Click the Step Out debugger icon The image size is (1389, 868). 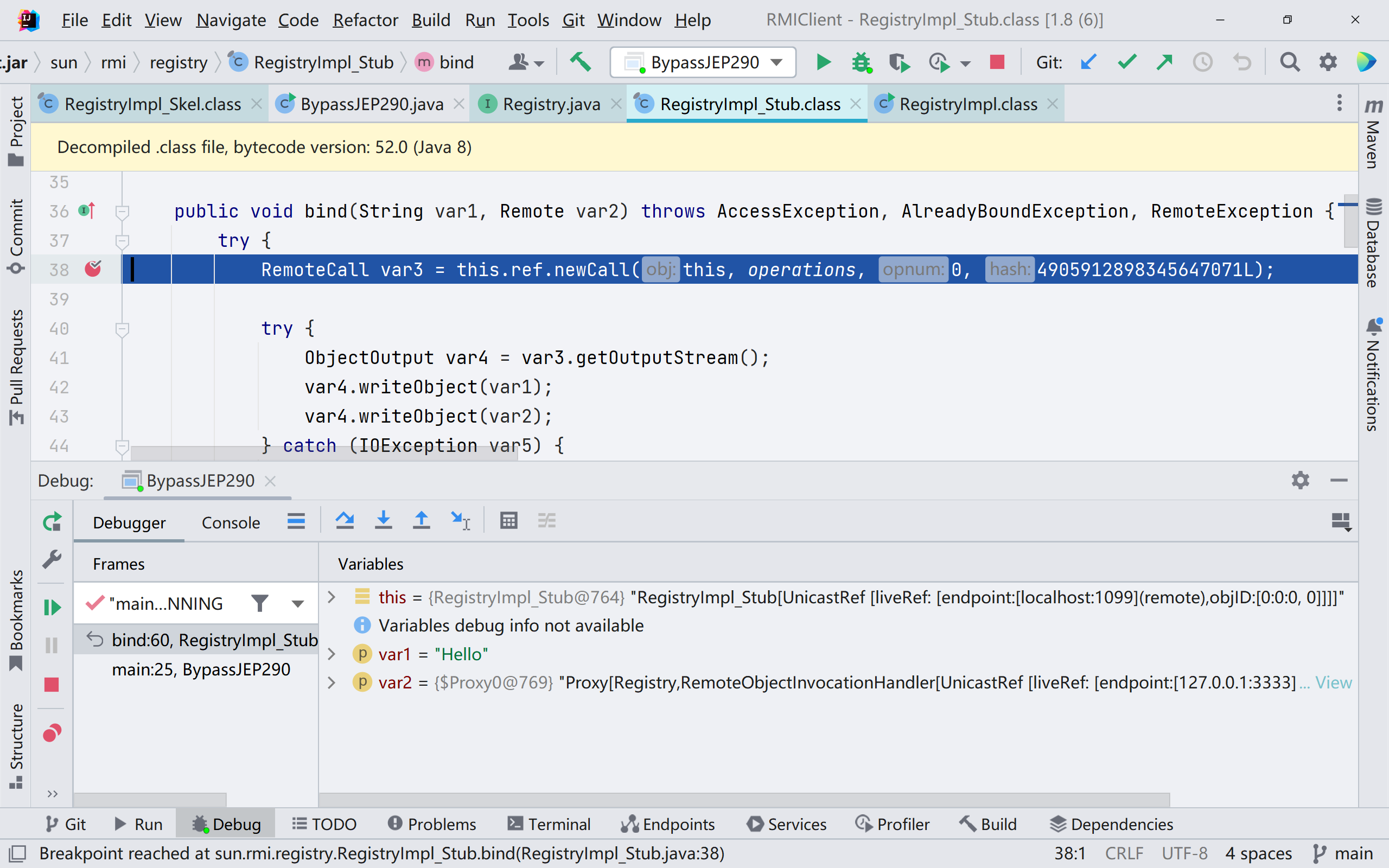(x=421, y=521)
